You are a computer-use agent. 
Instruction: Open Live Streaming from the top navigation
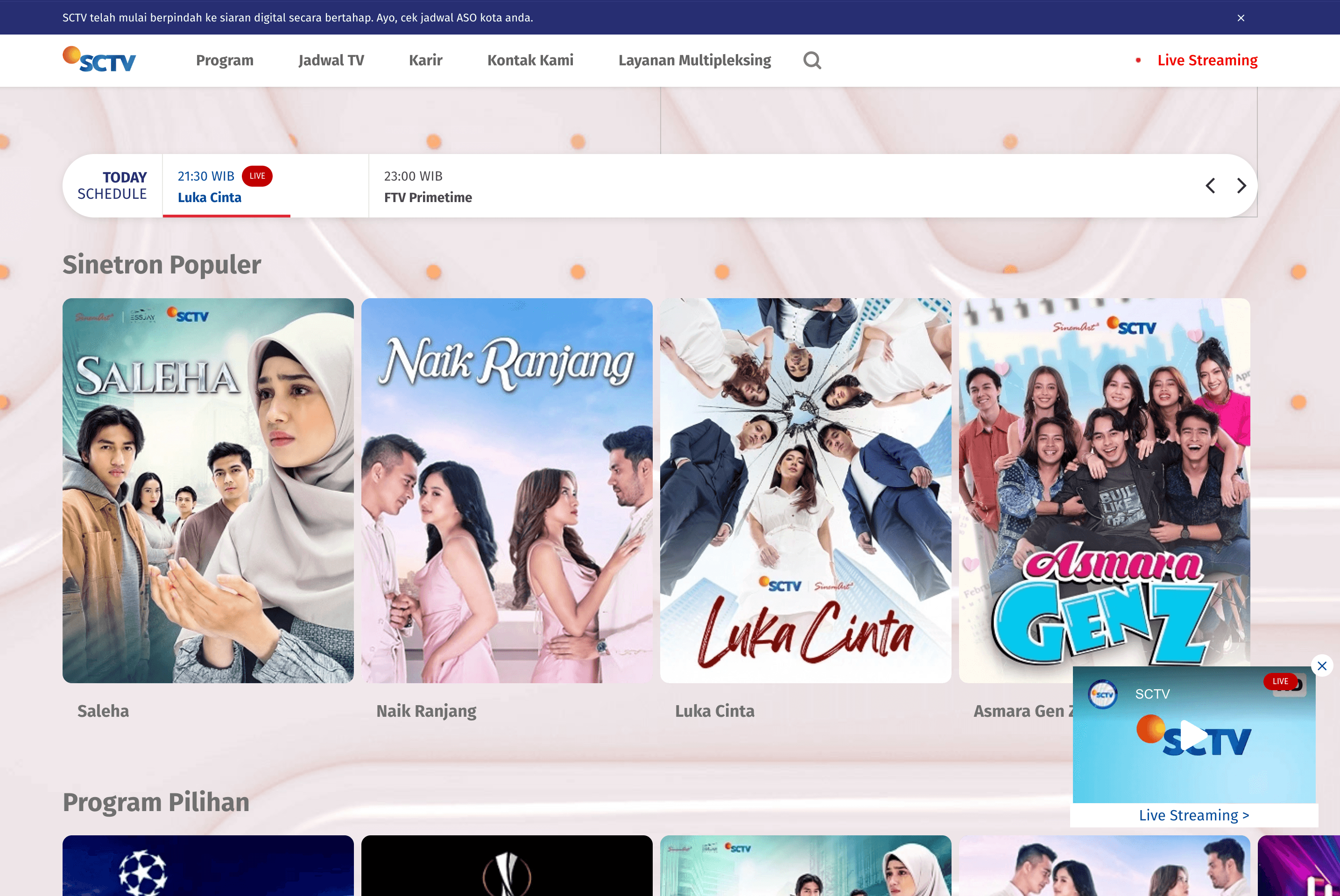click(1207, 60)
